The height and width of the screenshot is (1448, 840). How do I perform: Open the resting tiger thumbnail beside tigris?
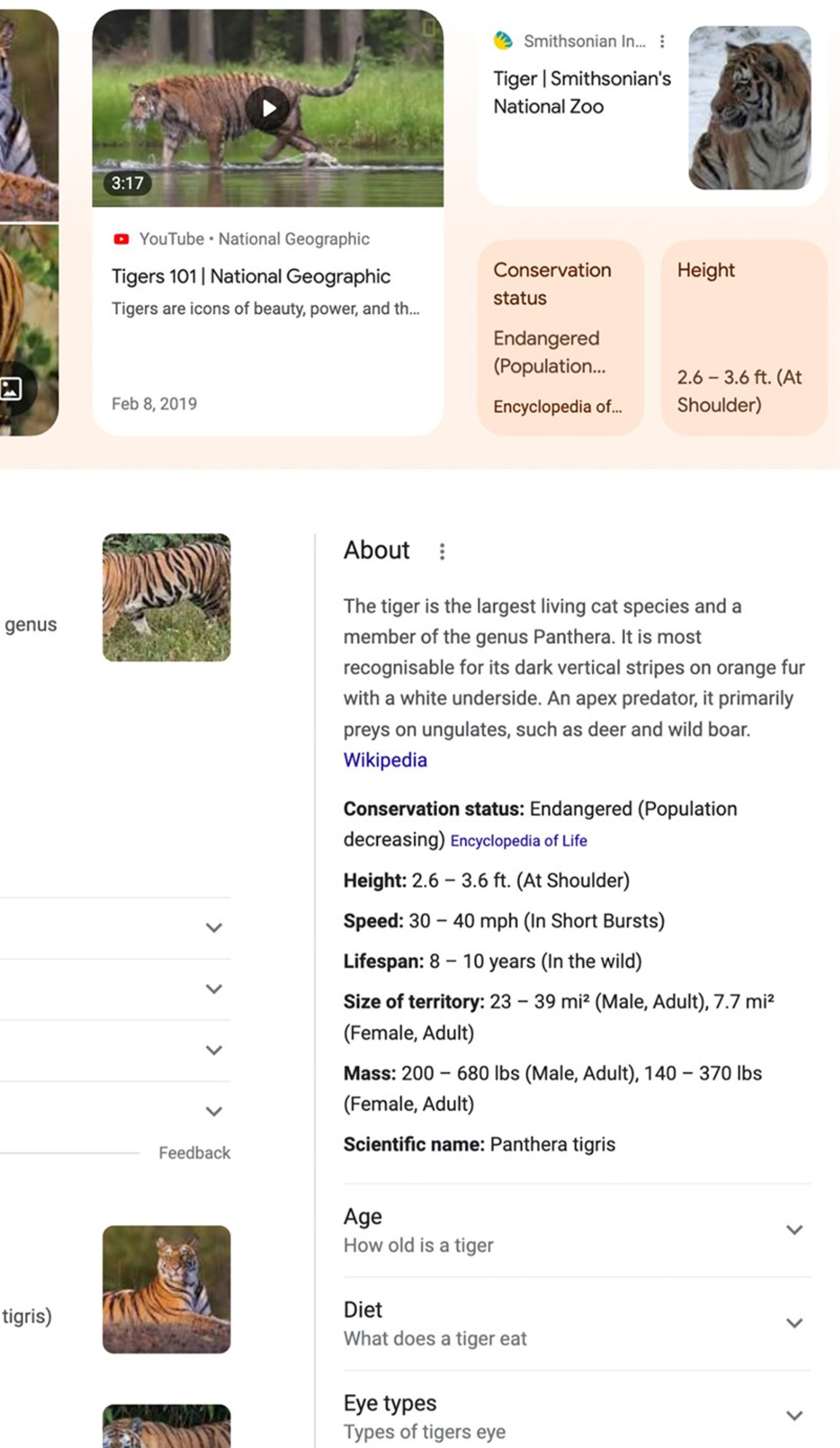[x=167, y=1290]
